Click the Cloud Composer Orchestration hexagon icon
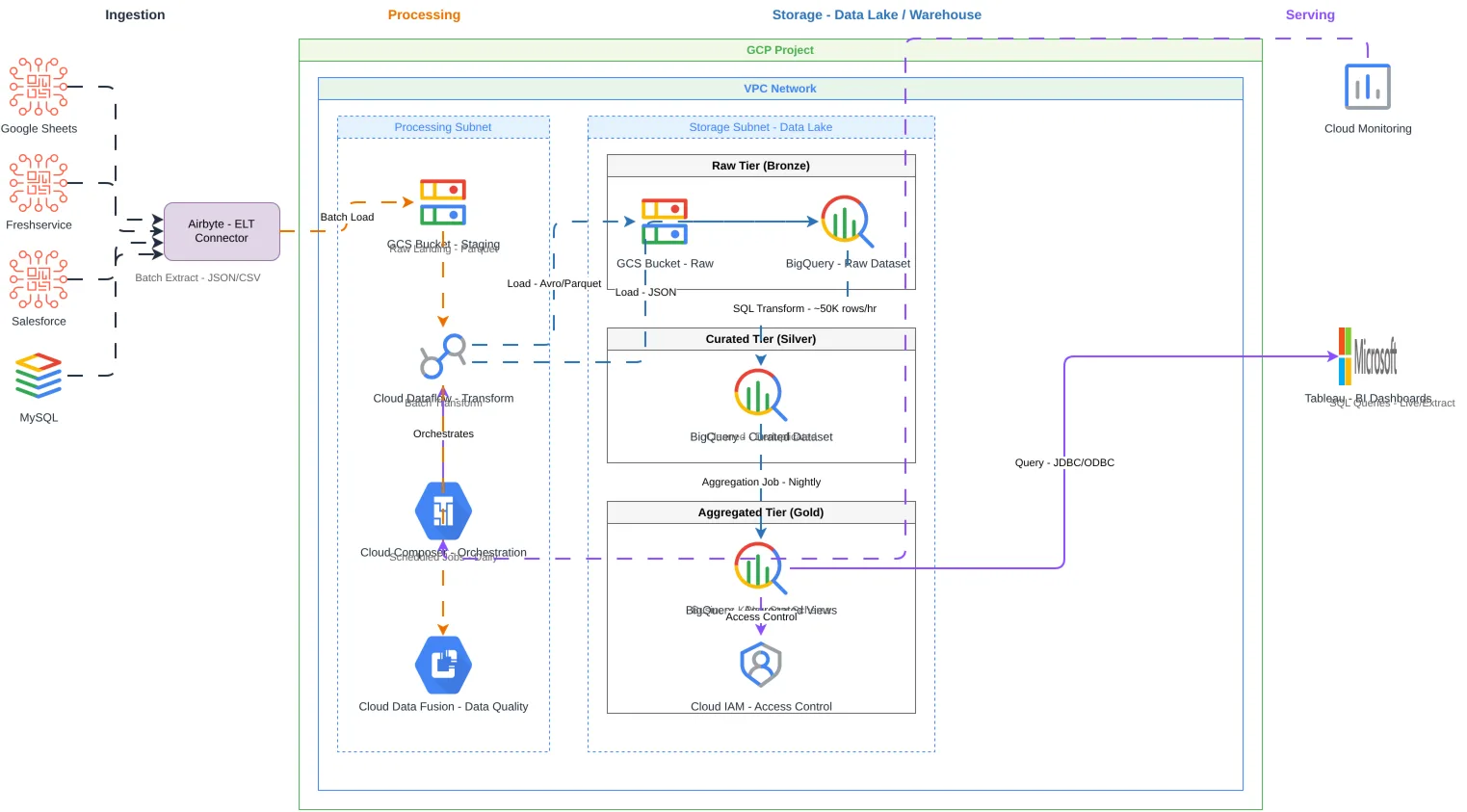This screenshot has width=1467, height=812. pos(443,511)
